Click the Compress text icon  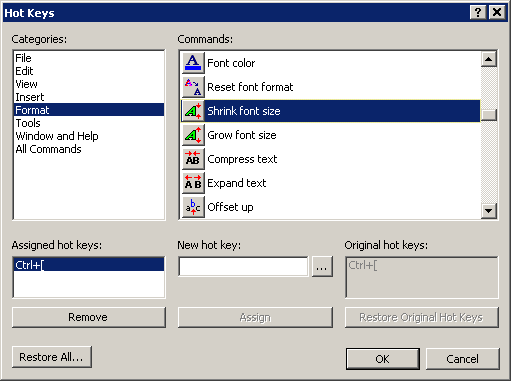193,159
